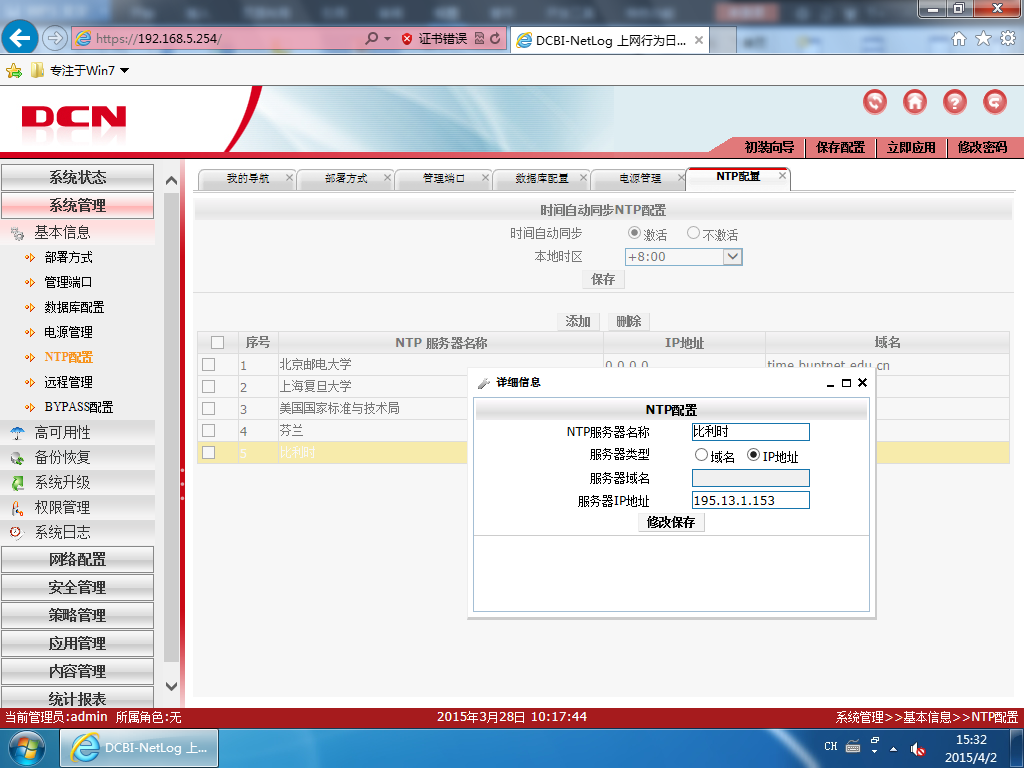
Task: Click the taskbar keyboard input icon
Action: 852,746
